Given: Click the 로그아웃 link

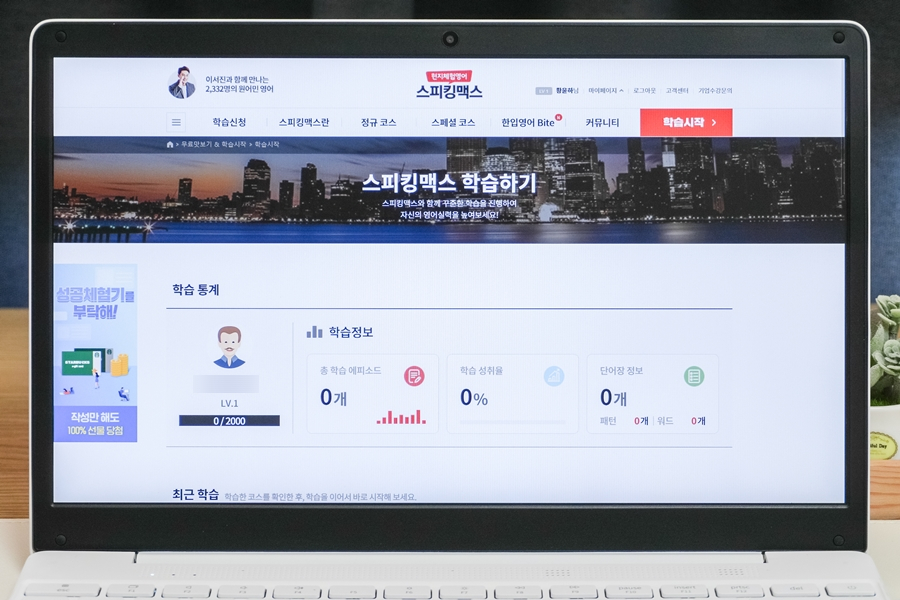Looking at the screenshot, I should [644, 91].
